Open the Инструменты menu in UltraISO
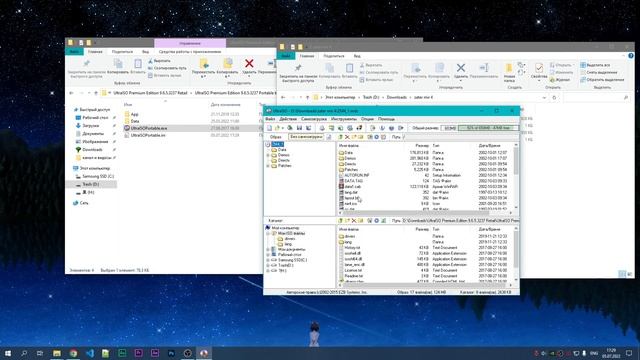Image resolution: width=640 pixels, height=360 pixels. pos(344,119)
